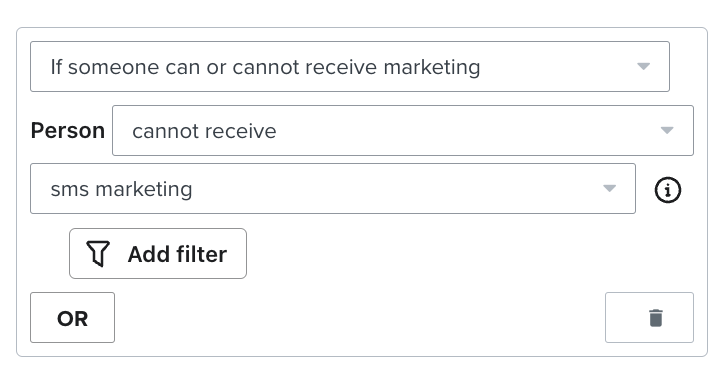Delete this condition block
724x374 pixels.
tap(649, 318)
